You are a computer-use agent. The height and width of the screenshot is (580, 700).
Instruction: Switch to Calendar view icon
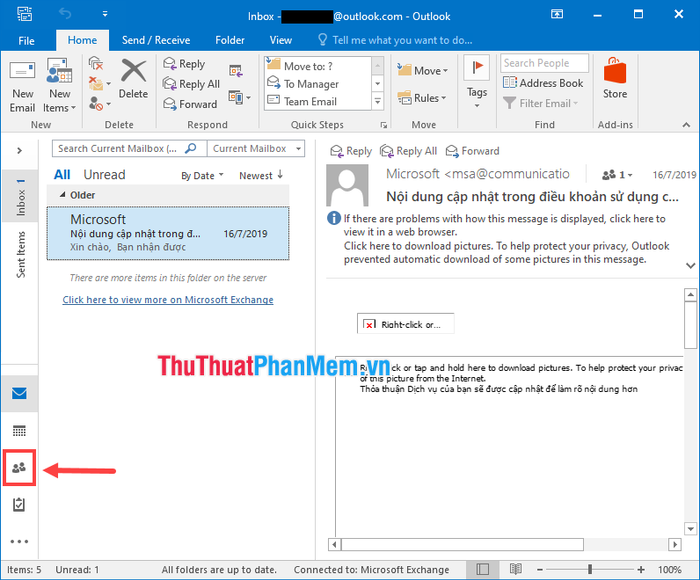[x=19, y=430]
